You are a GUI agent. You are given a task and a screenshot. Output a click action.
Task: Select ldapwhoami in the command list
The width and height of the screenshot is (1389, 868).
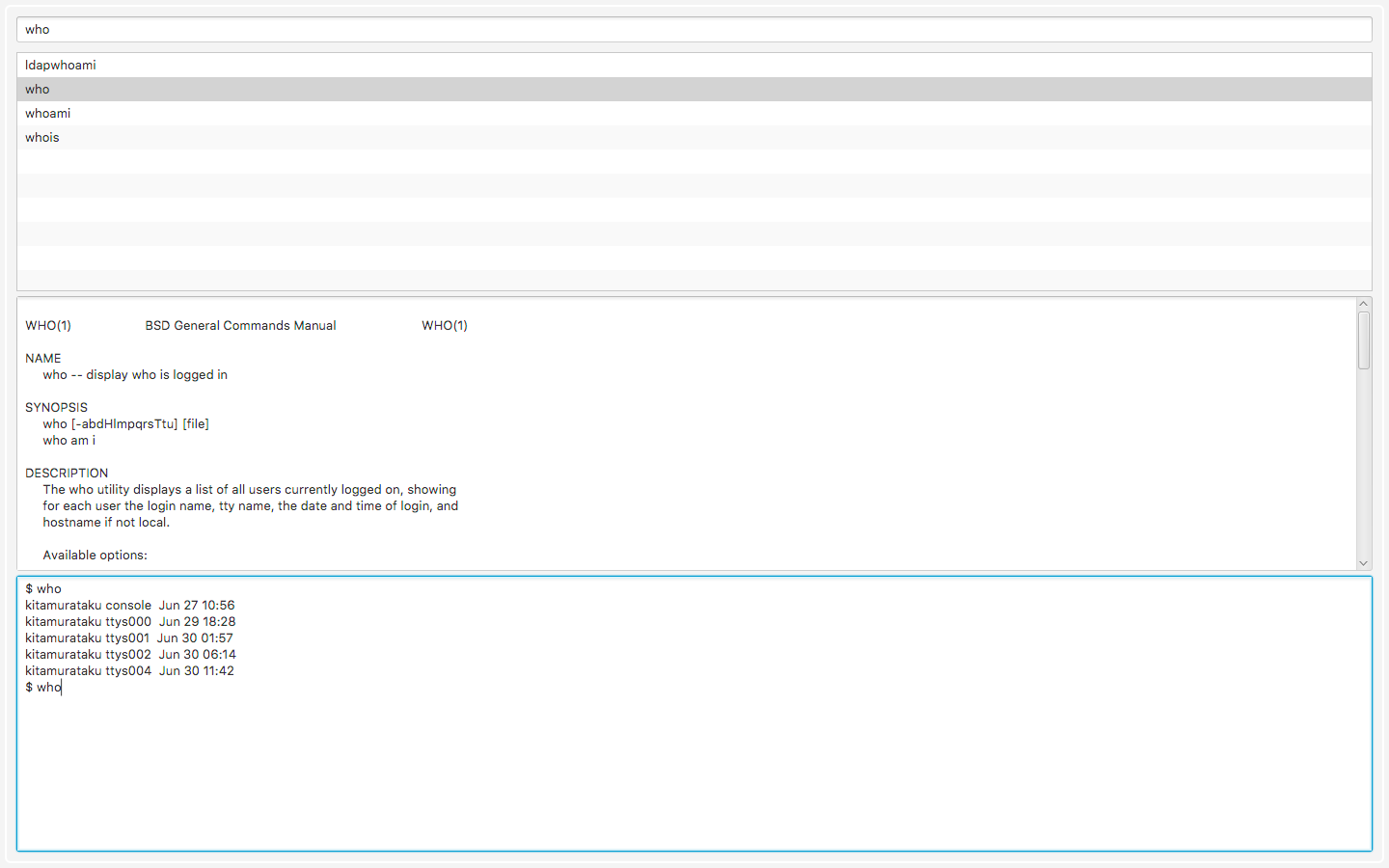(x=694, y=65)
